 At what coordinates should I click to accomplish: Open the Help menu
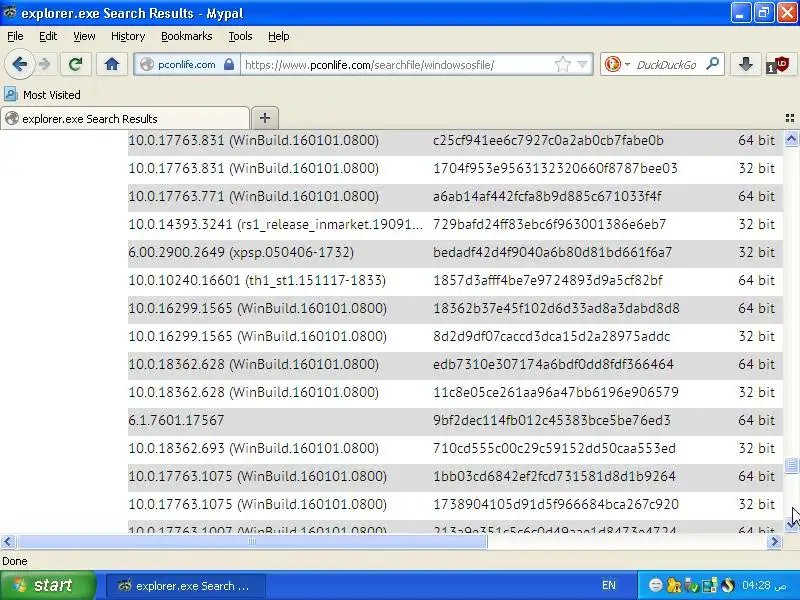279,36
